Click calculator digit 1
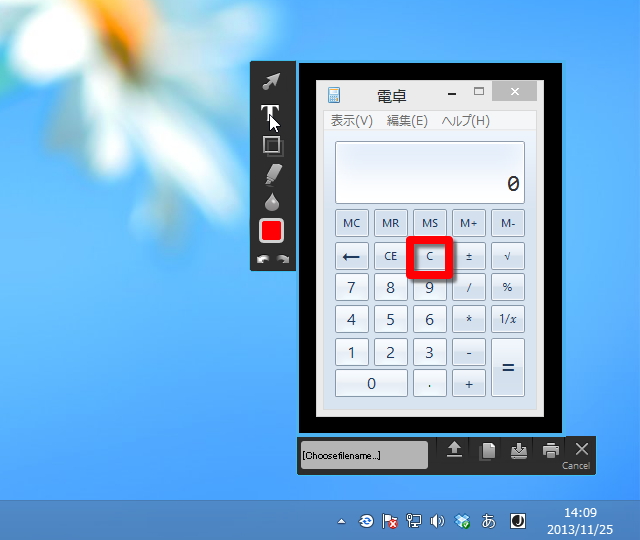 351,352
